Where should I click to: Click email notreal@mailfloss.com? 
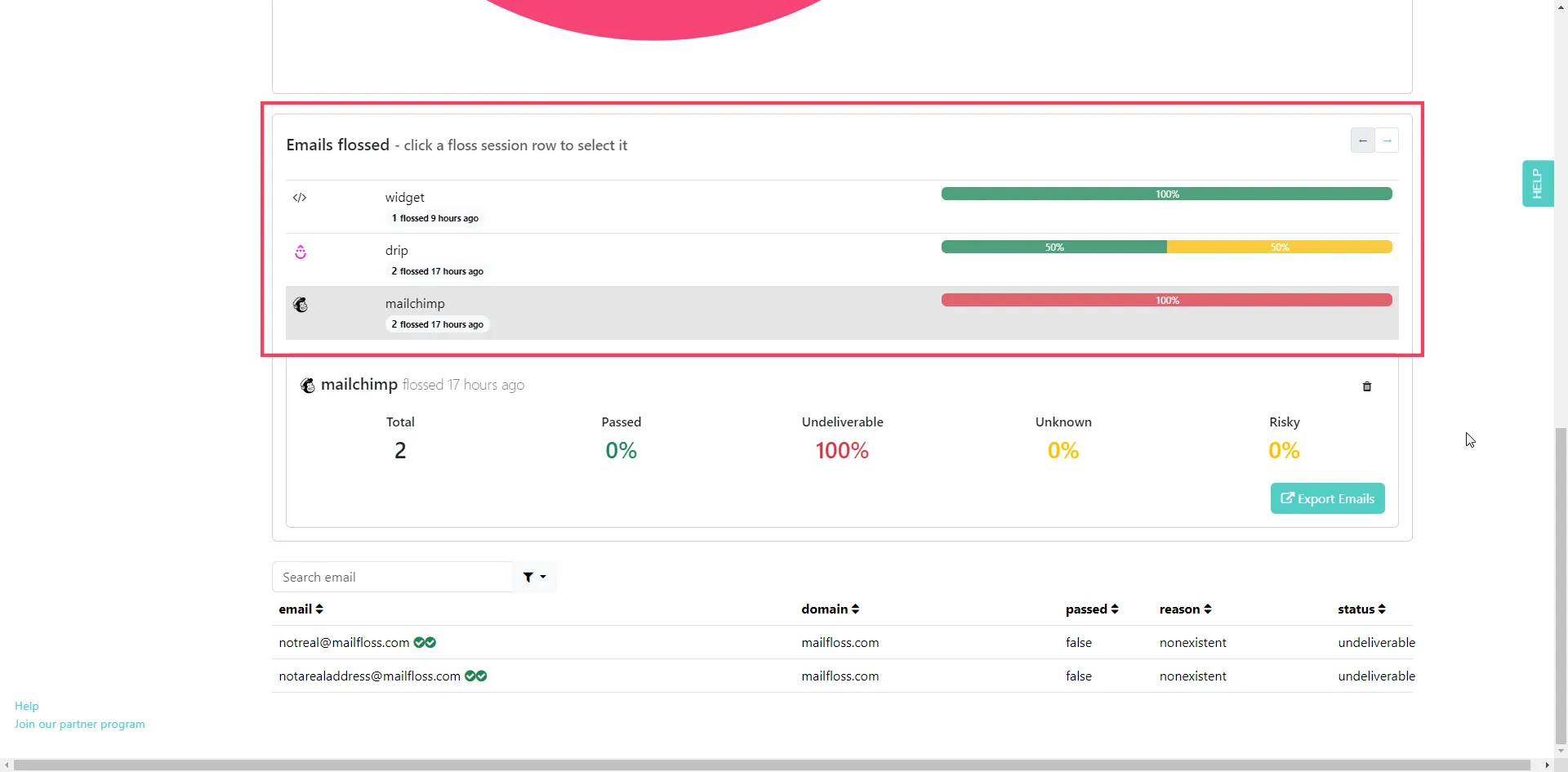click(344, 643)
